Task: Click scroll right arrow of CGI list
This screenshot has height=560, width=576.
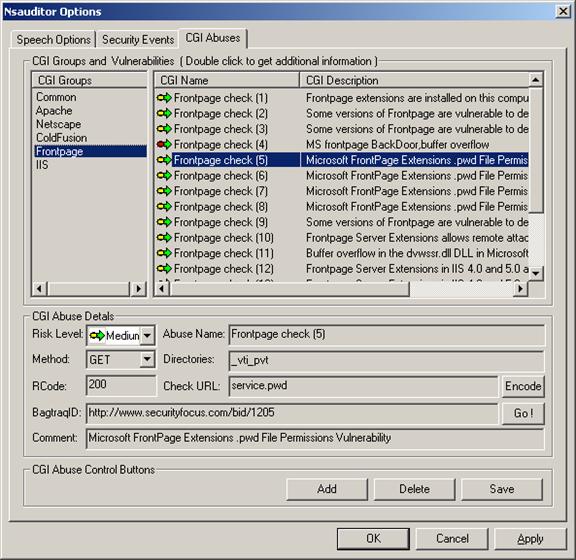Action: pos(521,289)
